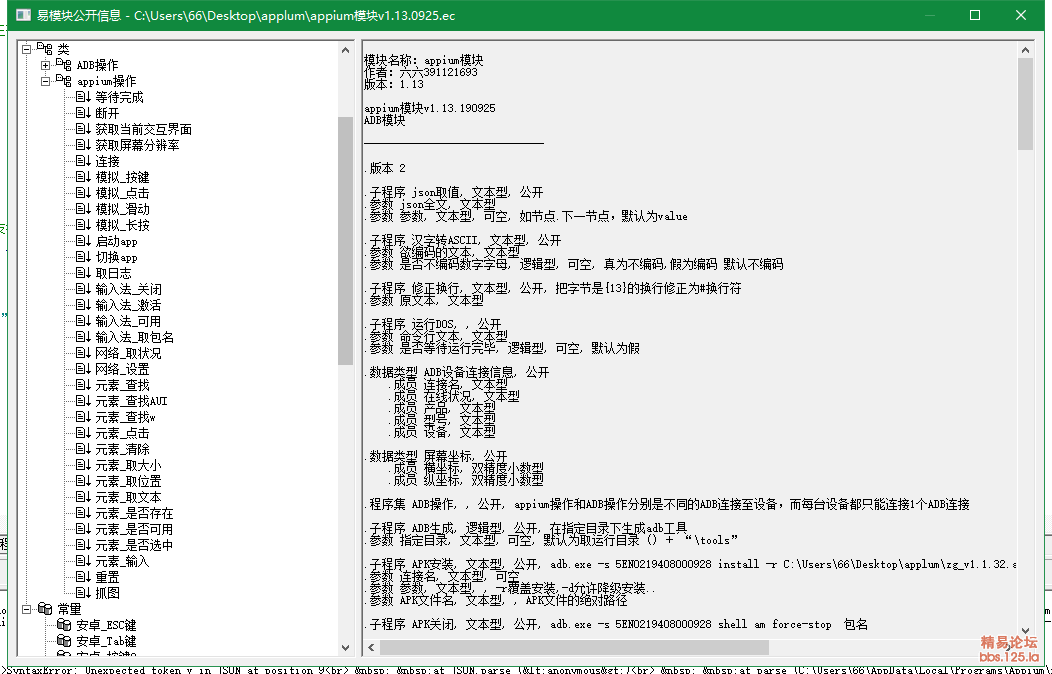The width and height of the screenshot is (1052, 674).
Task: Click the tree panel's vertical scrollbar thumb
Action: pos(346,241)
